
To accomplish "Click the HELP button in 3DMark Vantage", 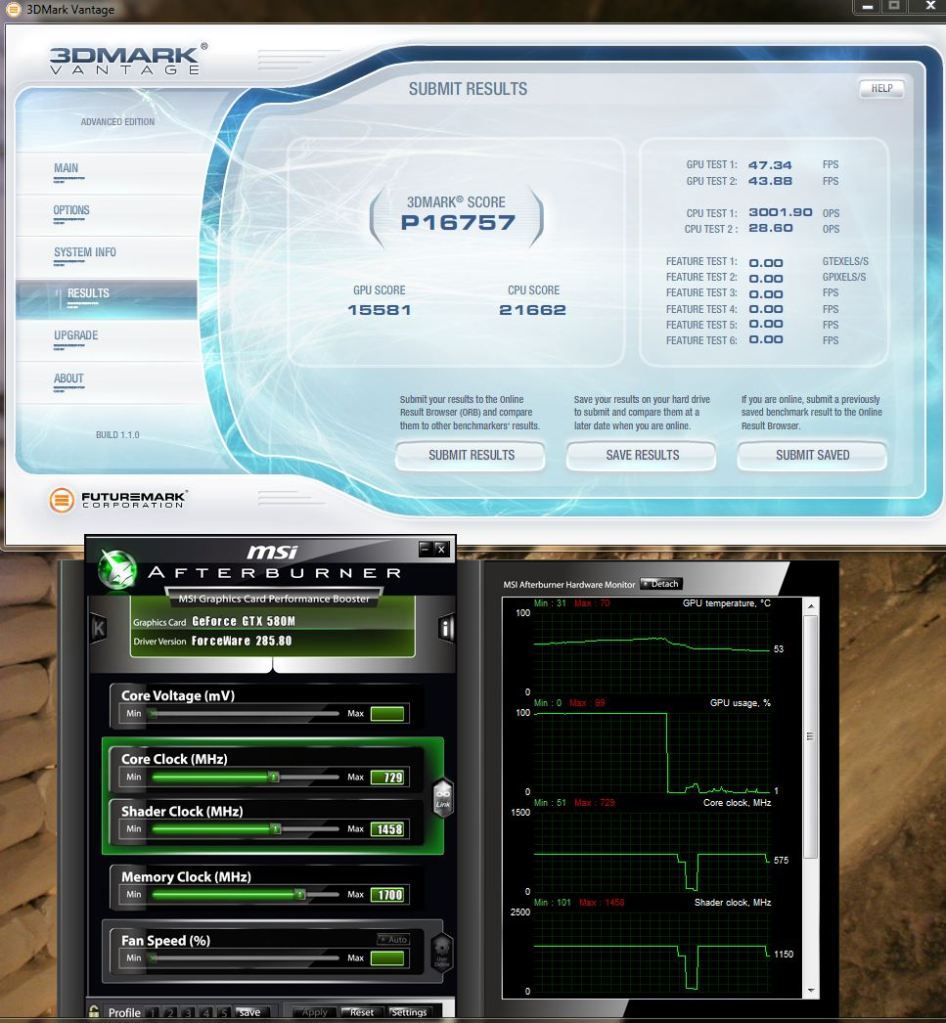I will click(881, 89).
